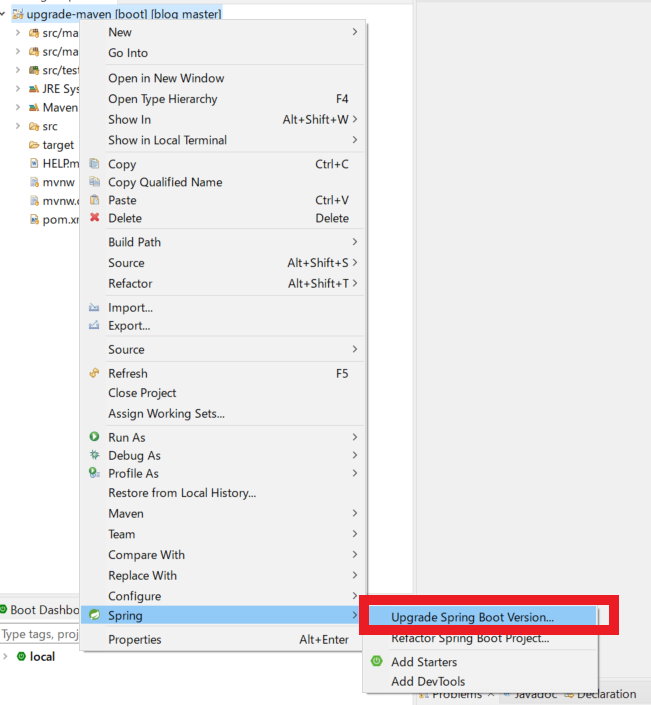Click the Copy icon in context menu

(x=94, y=164)
